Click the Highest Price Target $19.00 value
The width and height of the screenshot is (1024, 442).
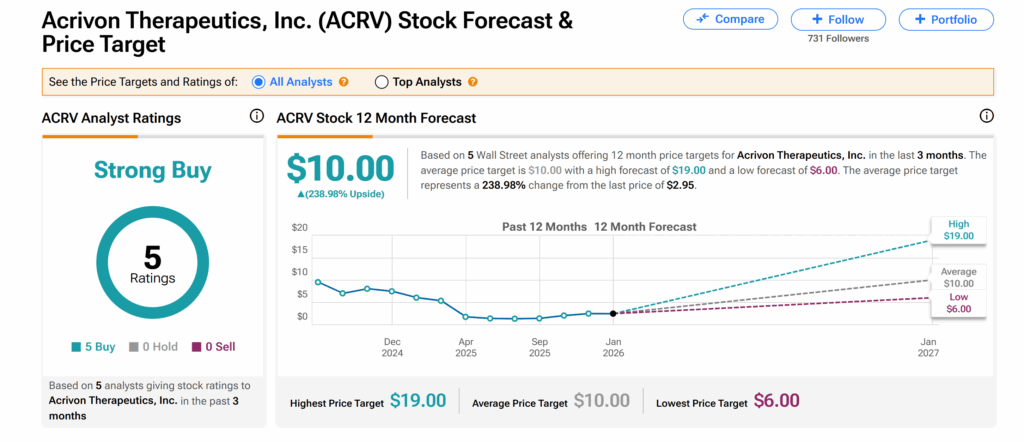coord(418,402)
